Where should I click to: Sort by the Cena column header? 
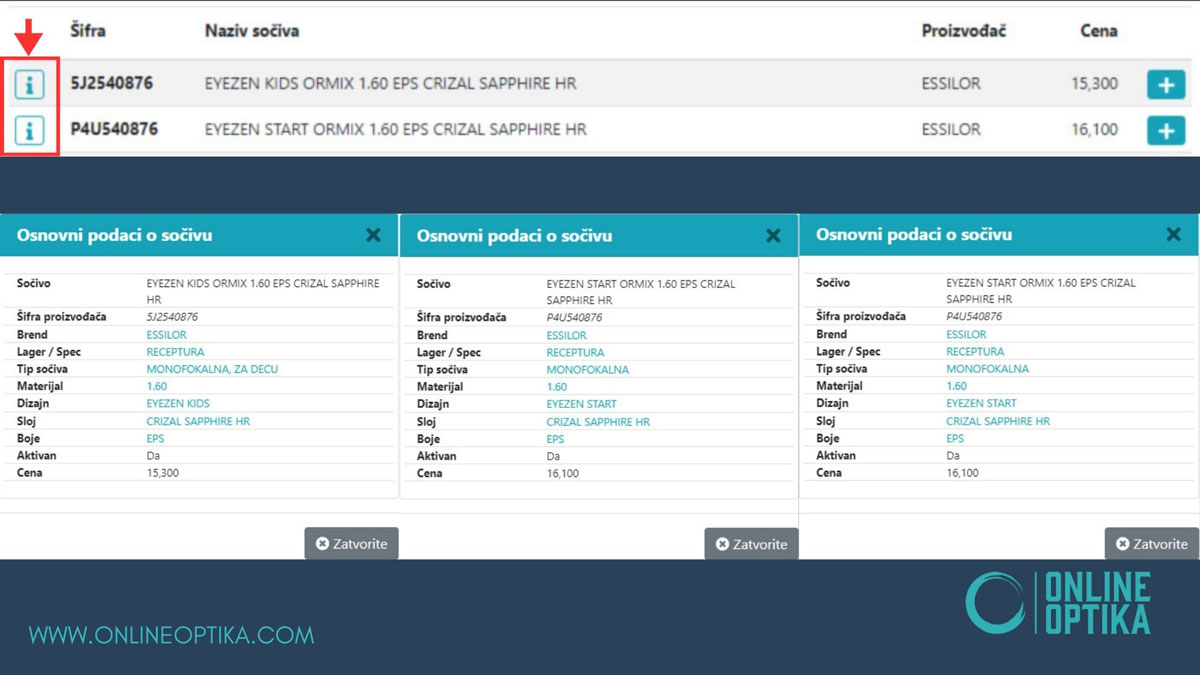[x=1098, y=31]
